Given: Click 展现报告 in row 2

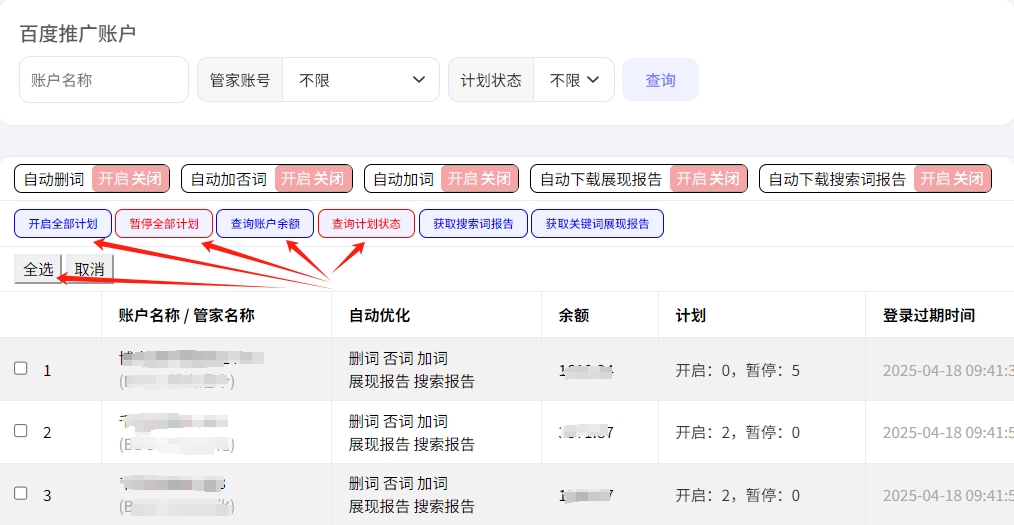Looking at the screenshot, I should pyautogui.click(x=379, y=444).
